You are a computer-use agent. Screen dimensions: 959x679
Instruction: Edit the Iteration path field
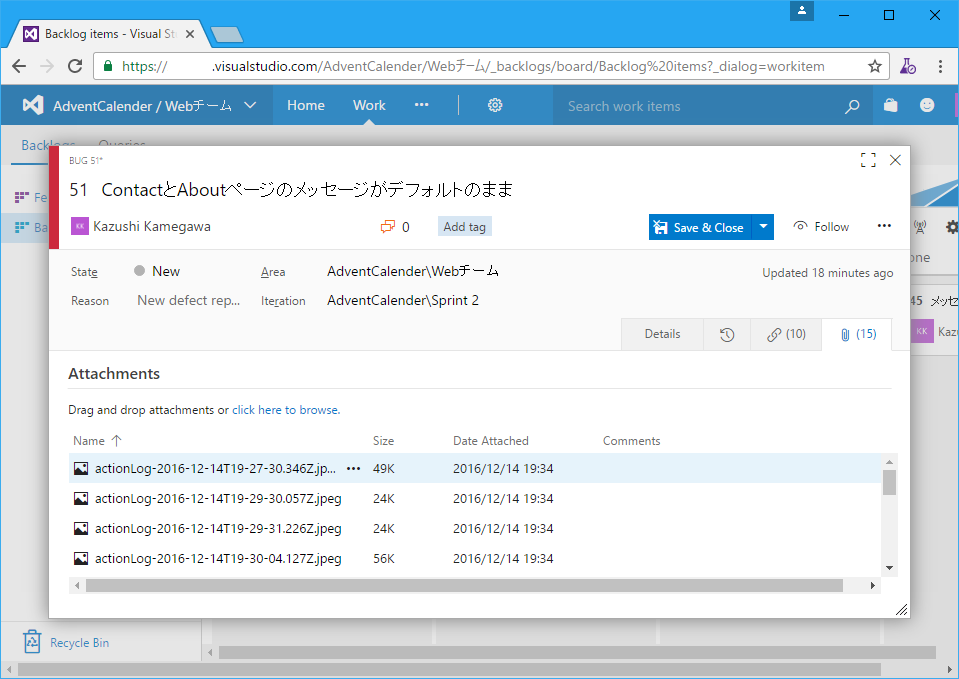[x=403, y=300]
